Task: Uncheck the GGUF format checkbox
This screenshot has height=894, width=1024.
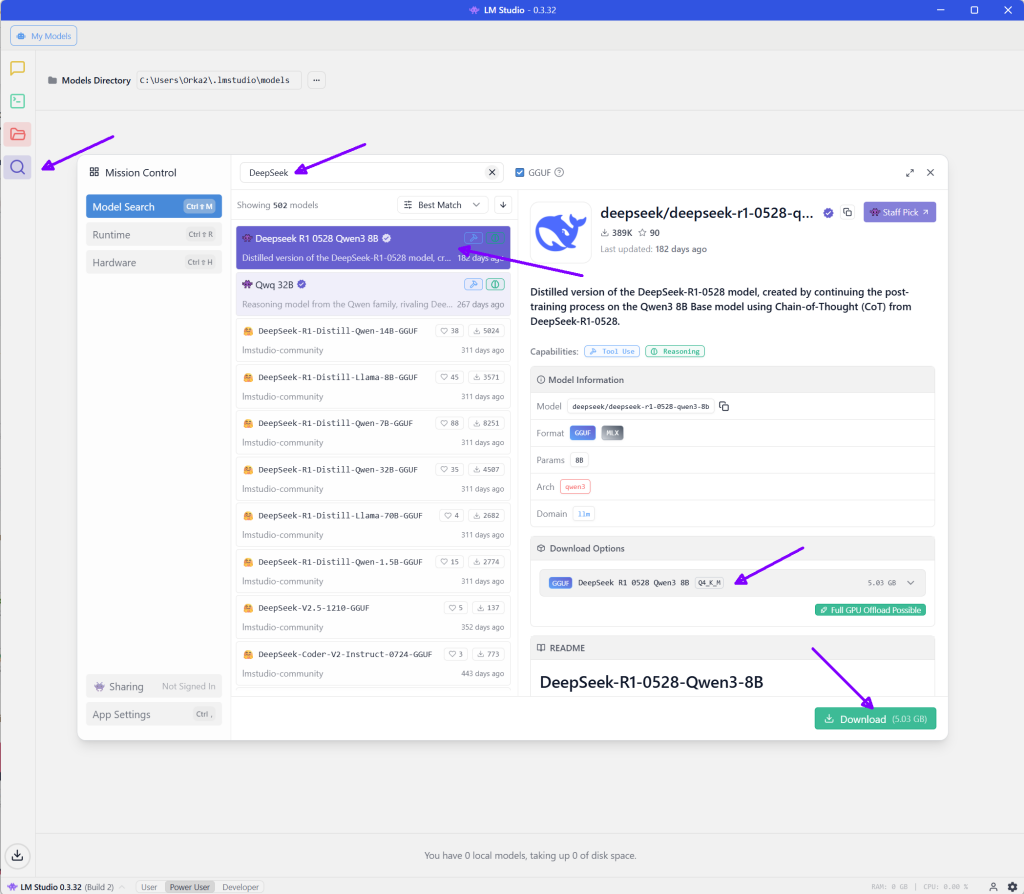Action: tap(520, 172)
